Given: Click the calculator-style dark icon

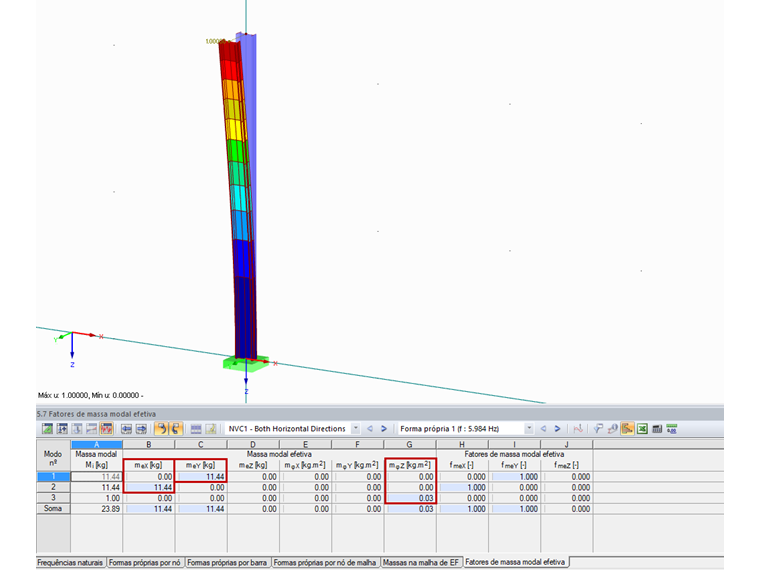Looking at the screenshot, I should 657,429.
